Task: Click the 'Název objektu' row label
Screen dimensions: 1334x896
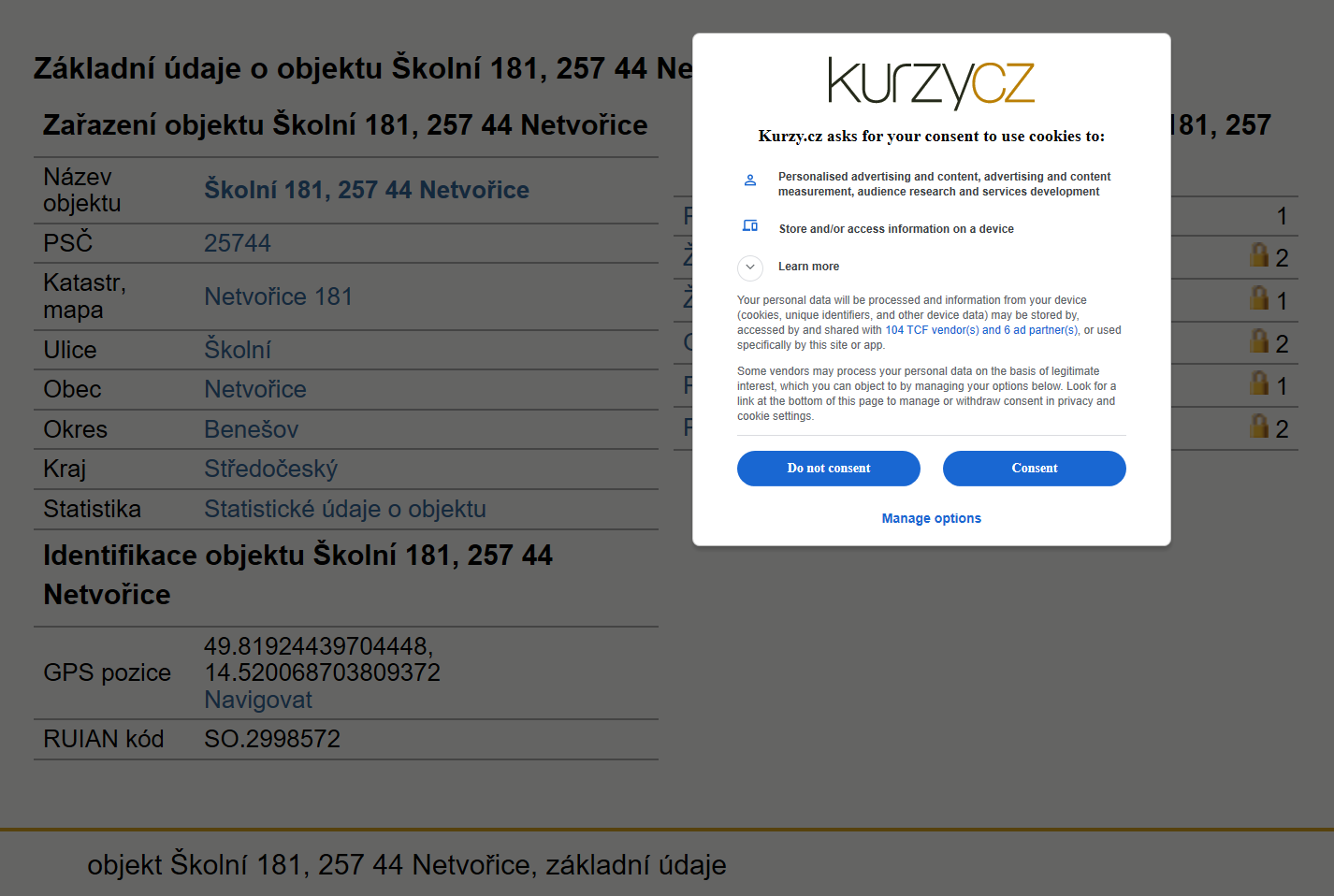Action: pyautogui.click(x=82, y=190)
